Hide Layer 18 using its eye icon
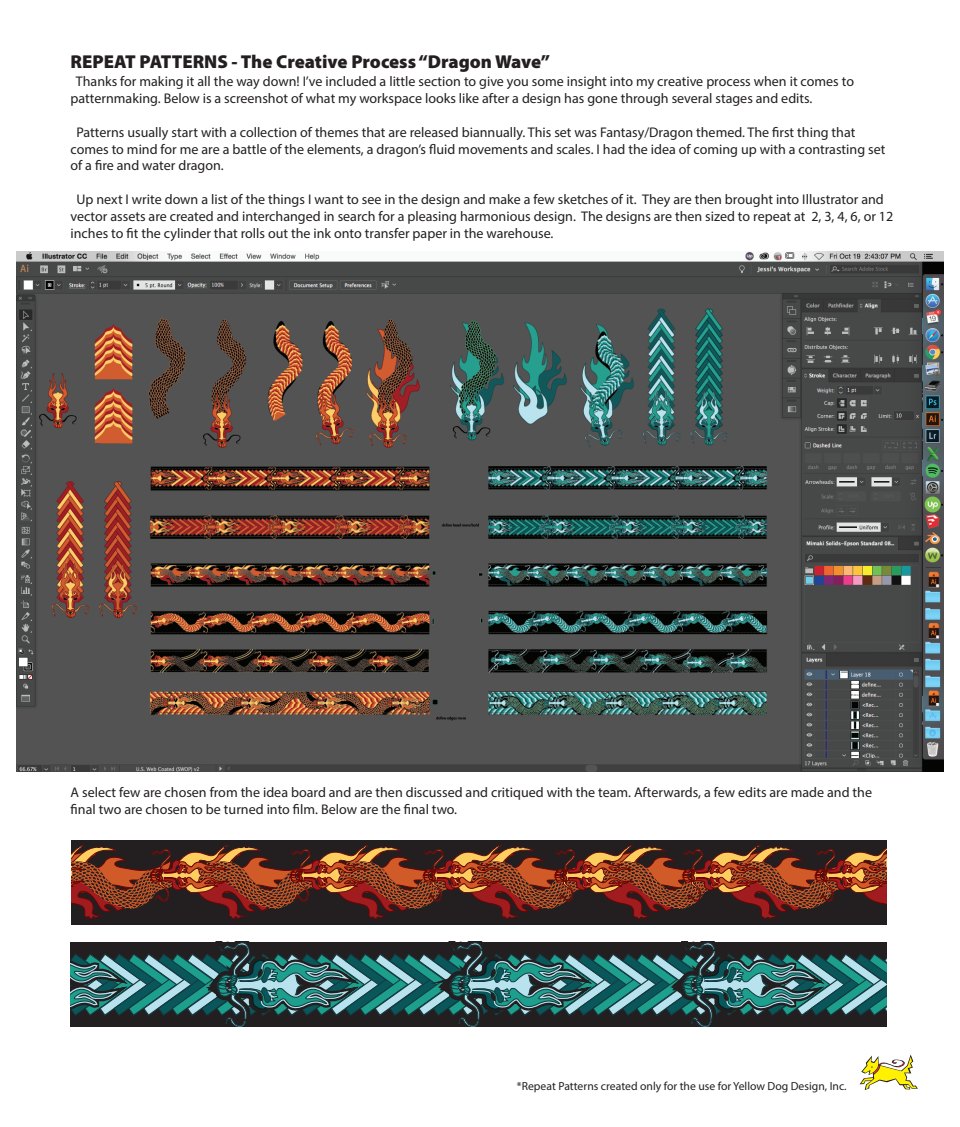The width and height of the screenshot is (960, 1127). click(x=809, y=674)
